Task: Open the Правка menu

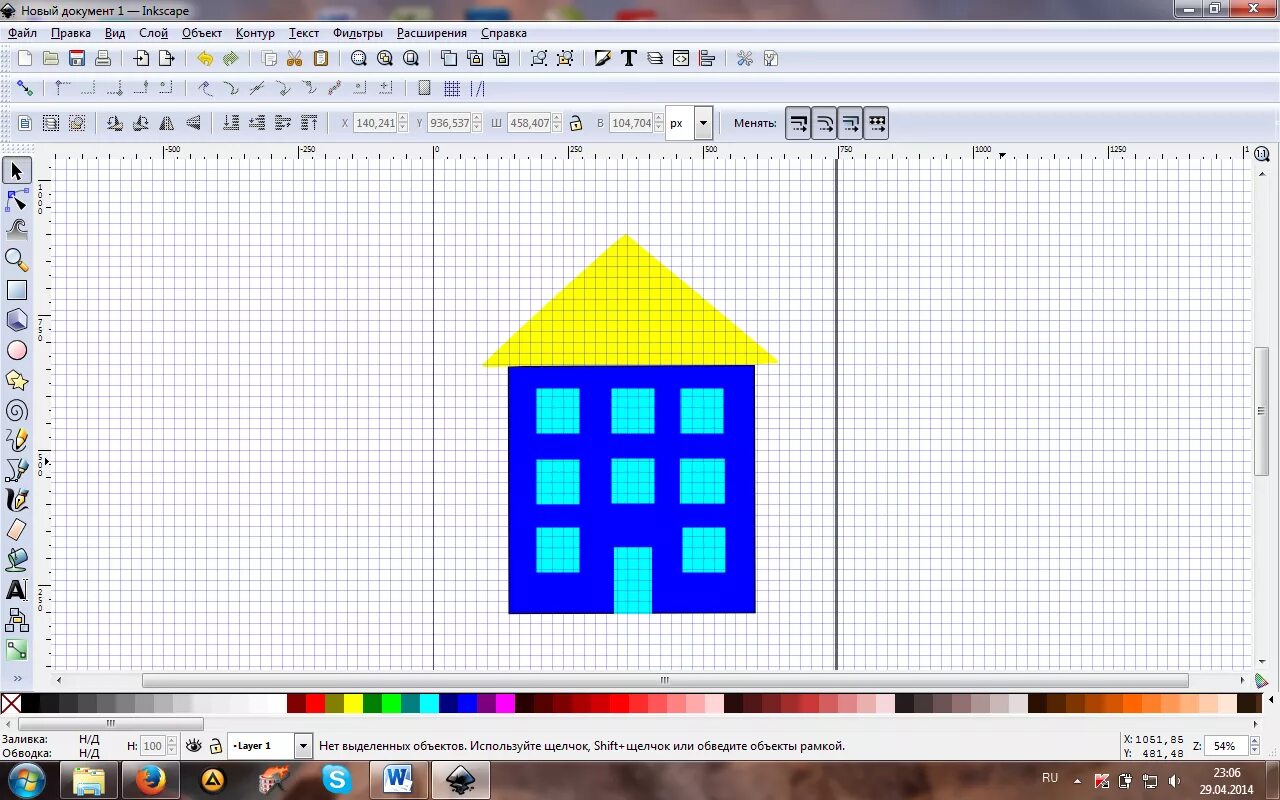Action: 71,33
